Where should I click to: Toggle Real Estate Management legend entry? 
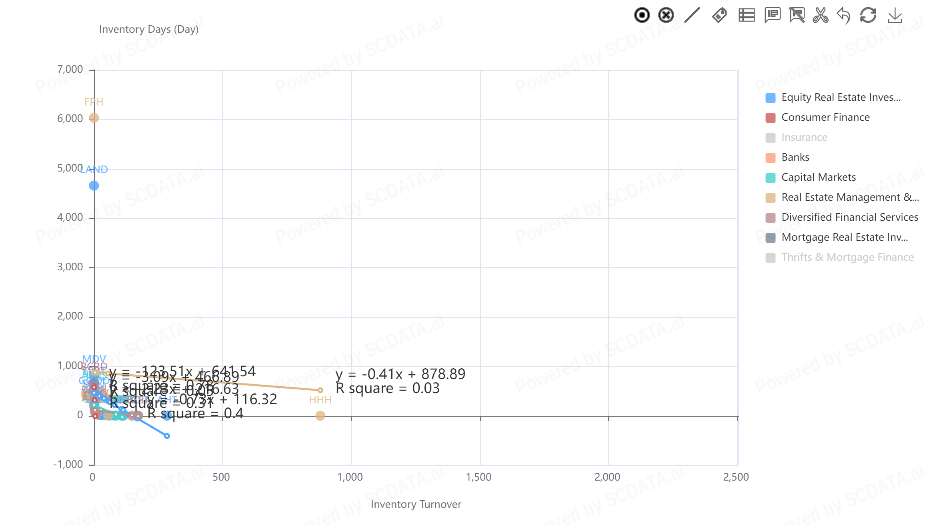849,197
